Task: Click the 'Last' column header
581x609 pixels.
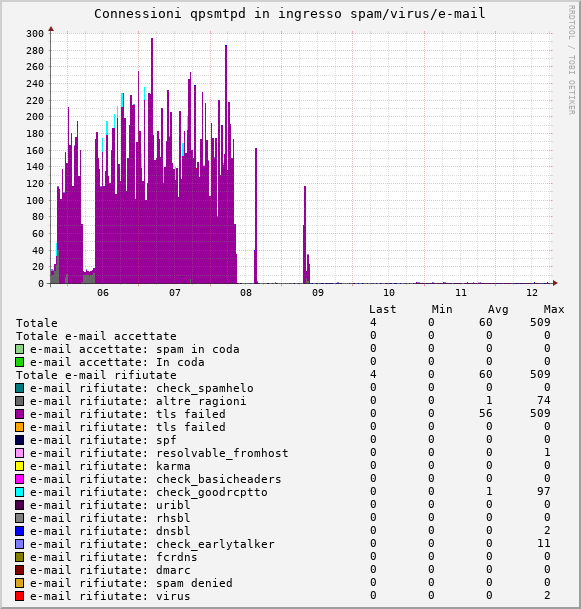Action: click(x=383, y=310)
